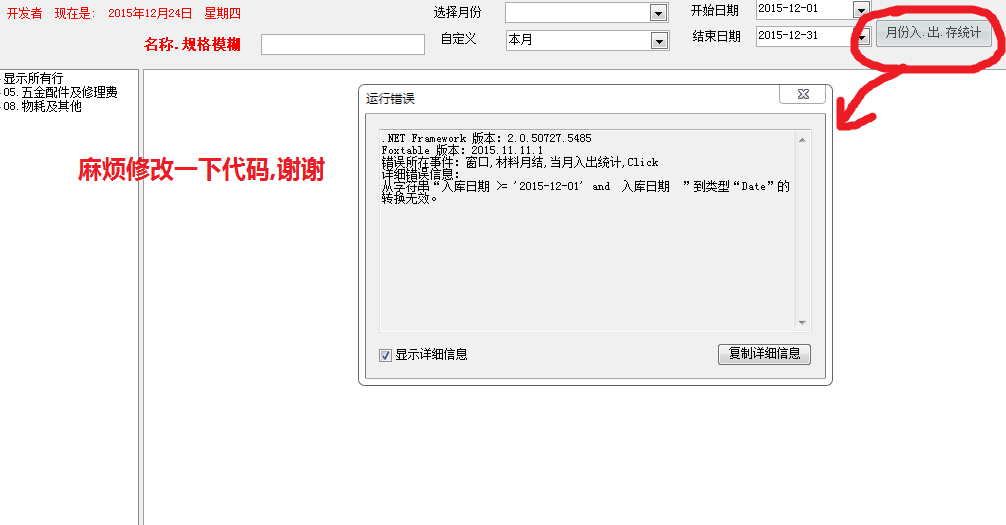The image size is (1006, 525).
Task: Select tree row 显示所有行
Action: point(33,78)
